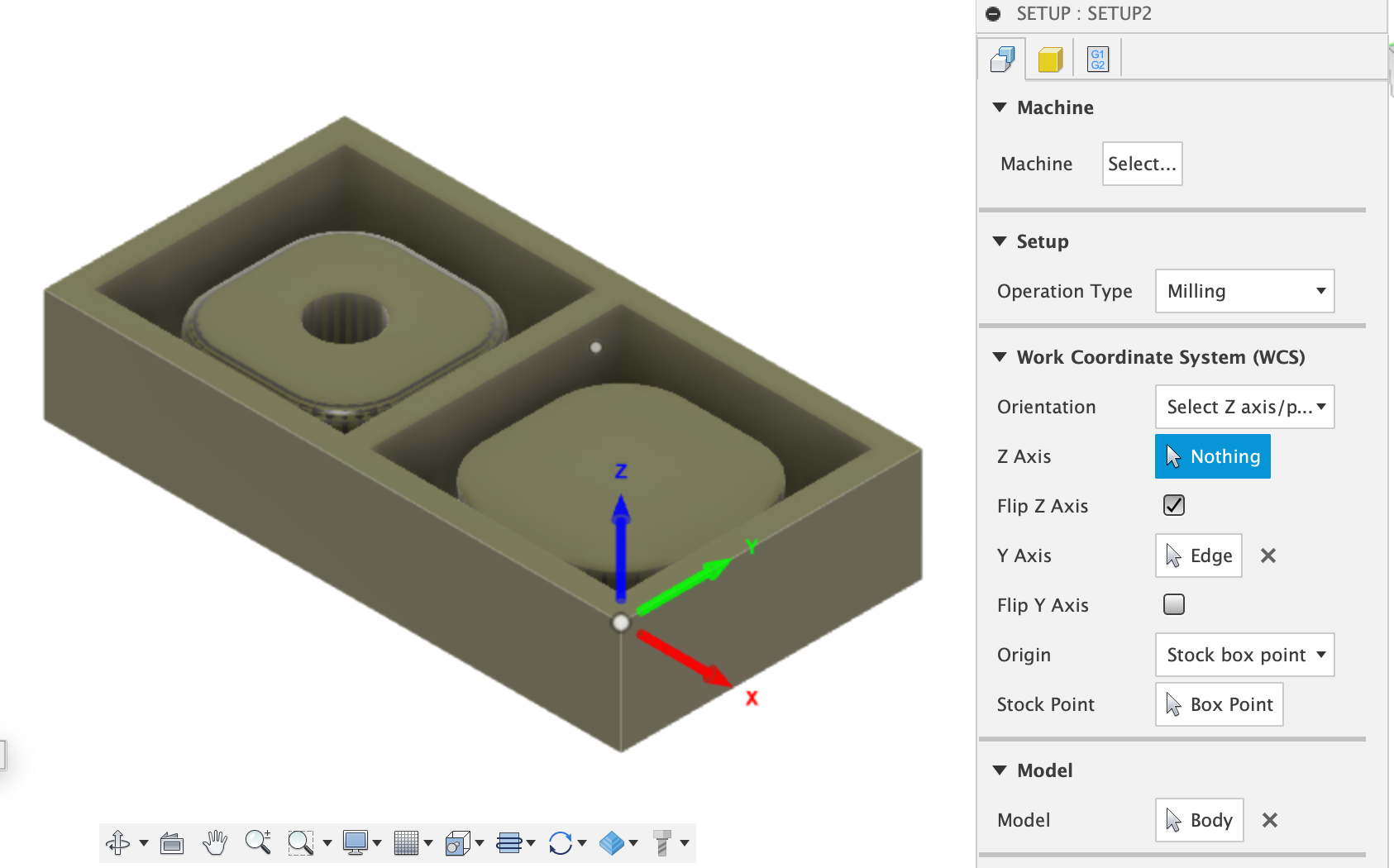Click the Z Axis Nothing selector
The height and width of the screenshot is (868, 1394).
[x=1212, y=456]
